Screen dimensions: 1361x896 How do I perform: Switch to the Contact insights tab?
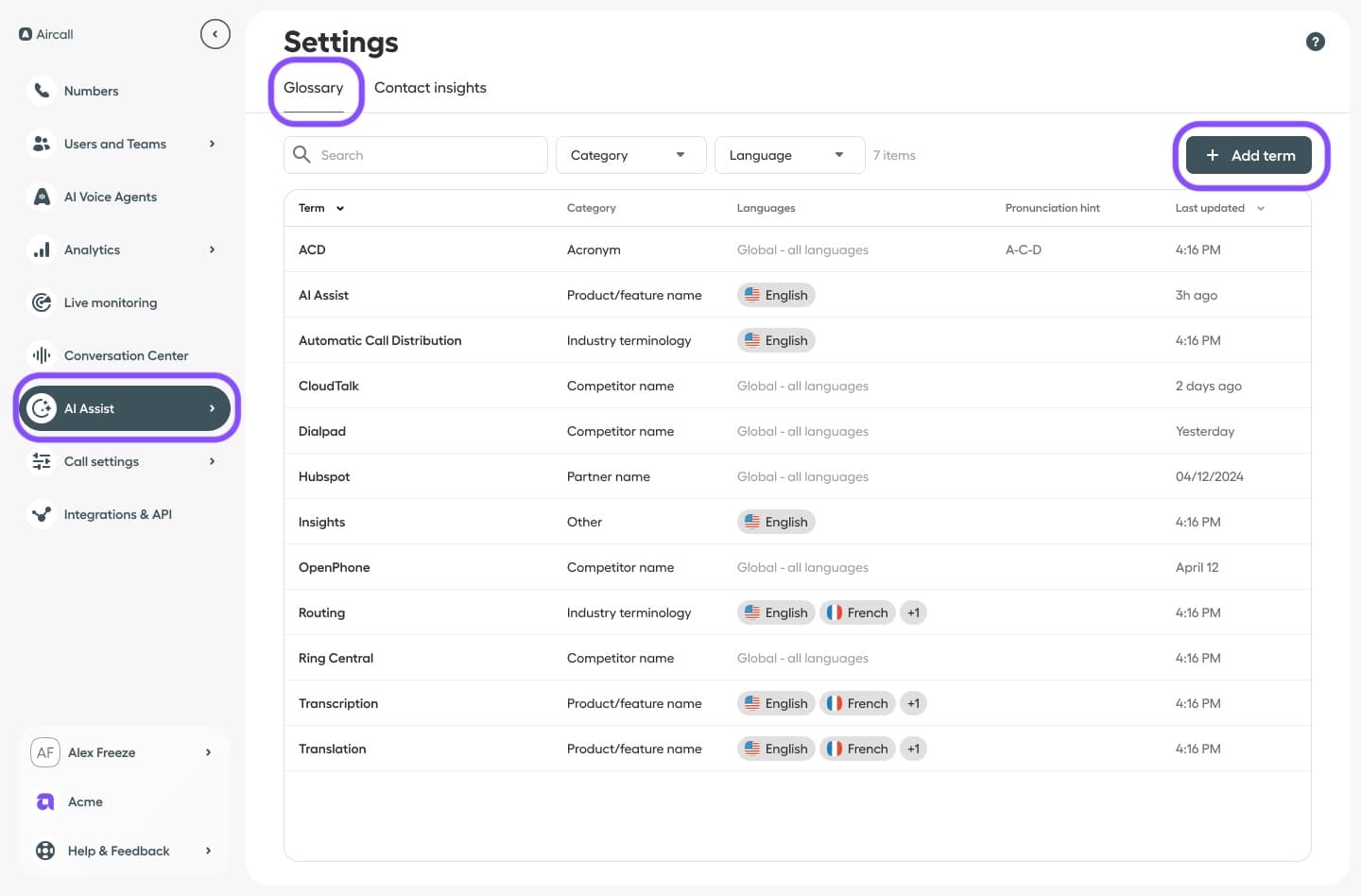(x=430, y=88)
